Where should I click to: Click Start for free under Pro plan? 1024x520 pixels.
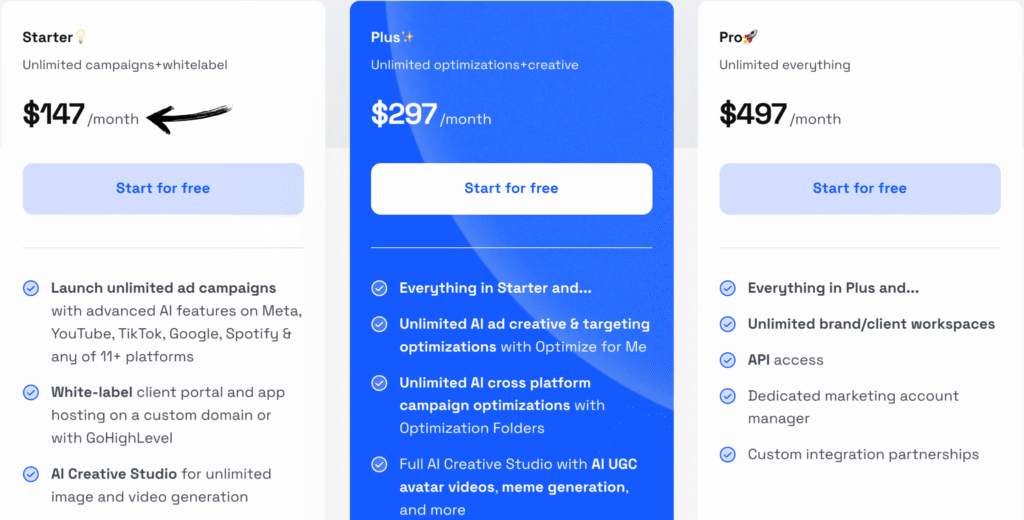(860, 189)
